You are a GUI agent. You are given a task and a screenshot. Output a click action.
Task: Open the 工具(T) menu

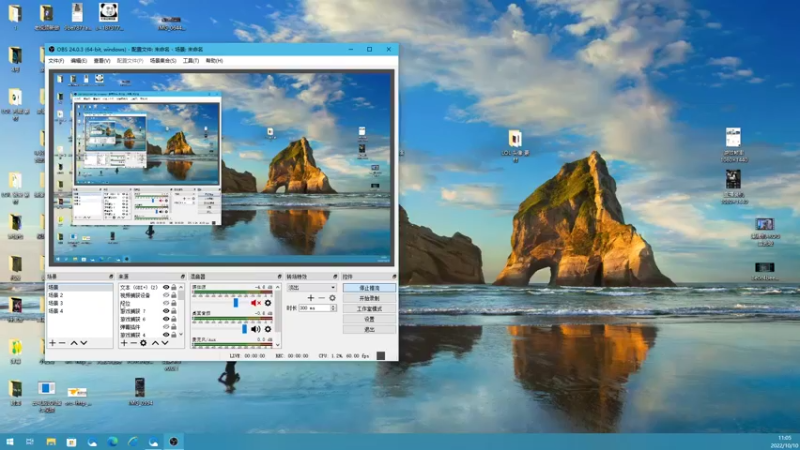pos(191,61)
